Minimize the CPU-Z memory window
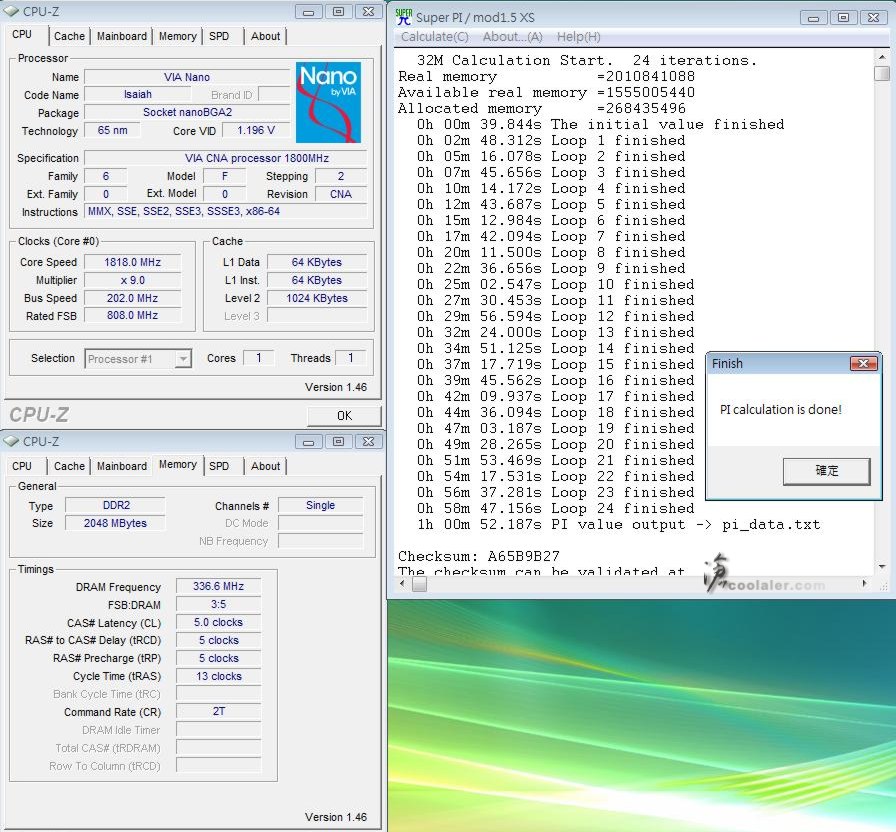 click(x=309, y=442)
